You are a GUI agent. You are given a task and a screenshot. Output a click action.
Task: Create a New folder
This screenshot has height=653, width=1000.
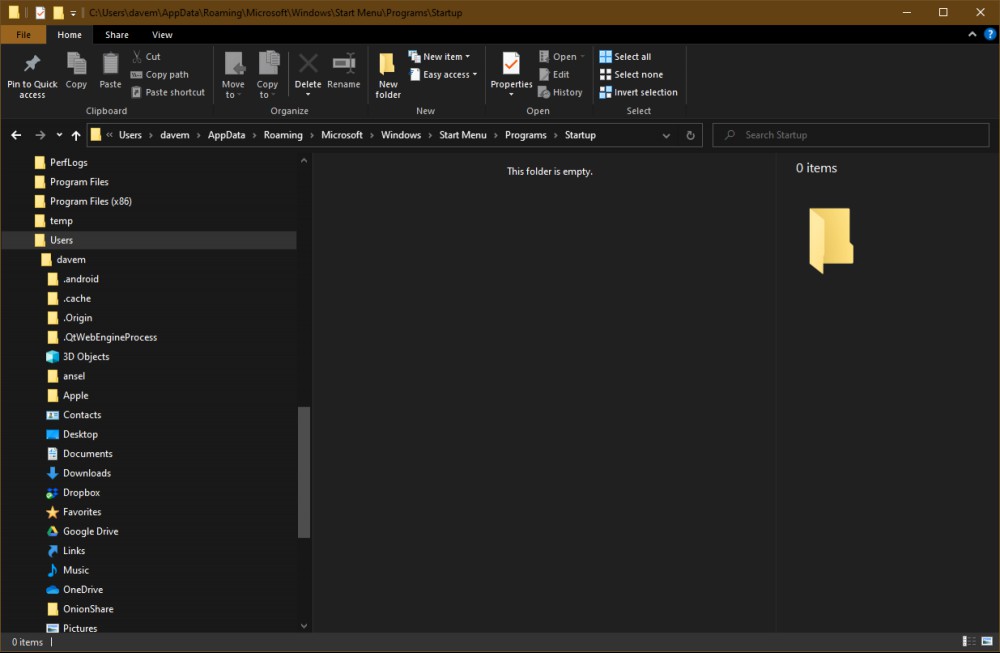click(x=388, y=75)
